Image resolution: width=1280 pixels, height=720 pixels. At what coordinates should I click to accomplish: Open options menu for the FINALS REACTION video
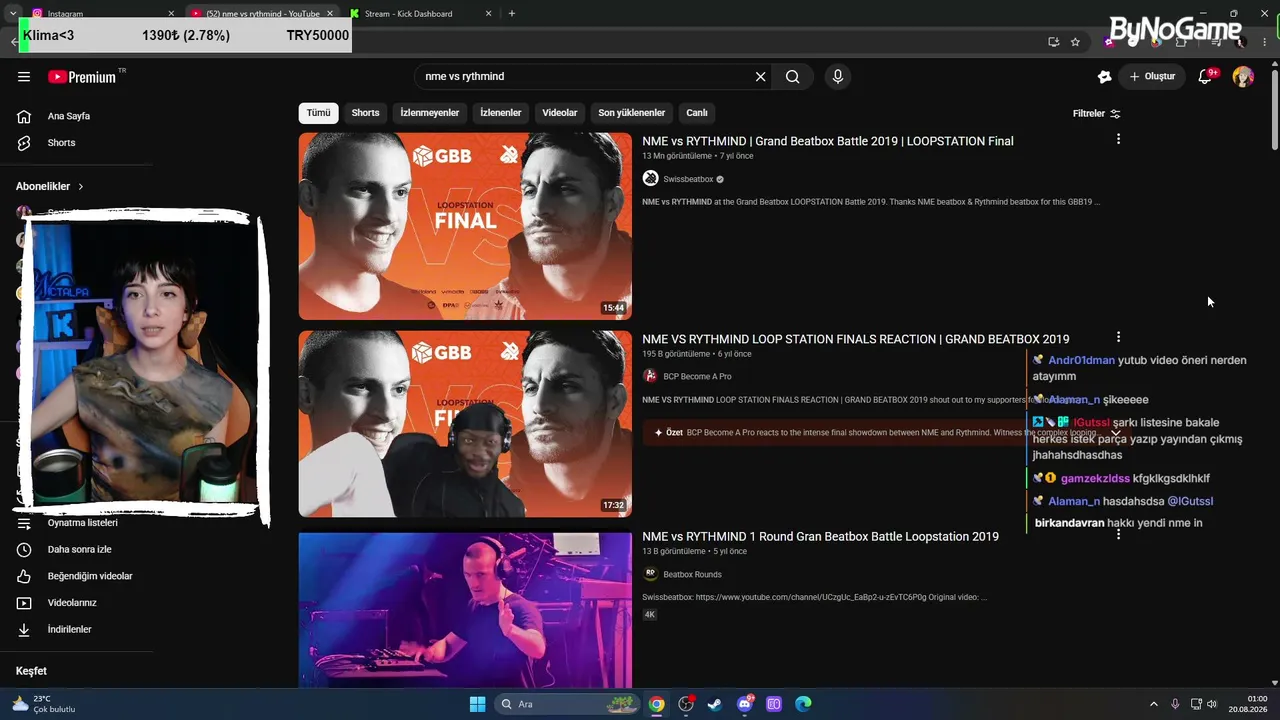[x=1118, y=337]
